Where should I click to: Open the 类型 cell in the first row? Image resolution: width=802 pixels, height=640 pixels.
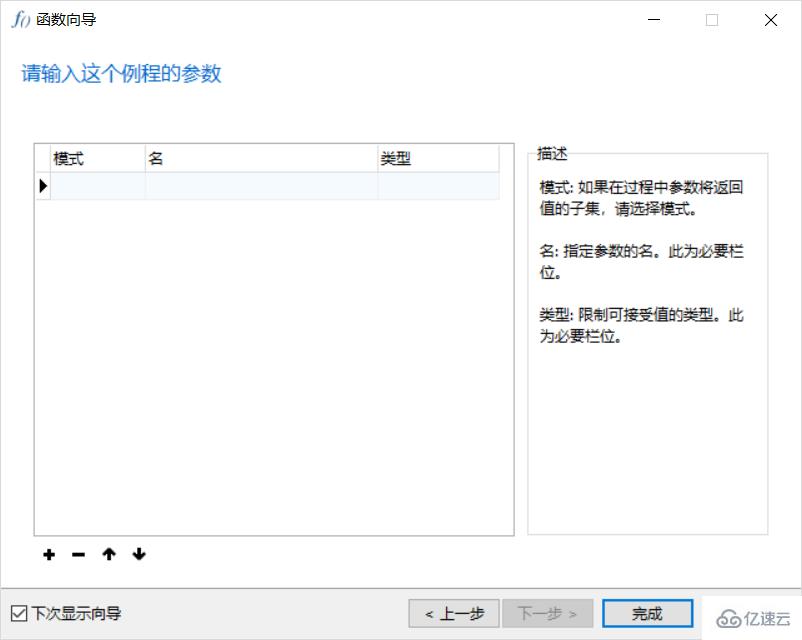pos(437,186)
